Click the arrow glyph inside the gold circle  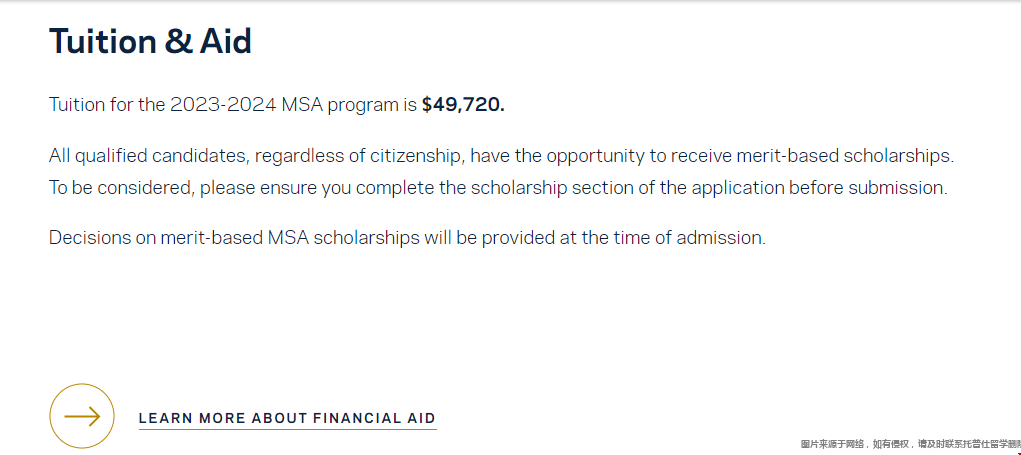coord(82,417)
